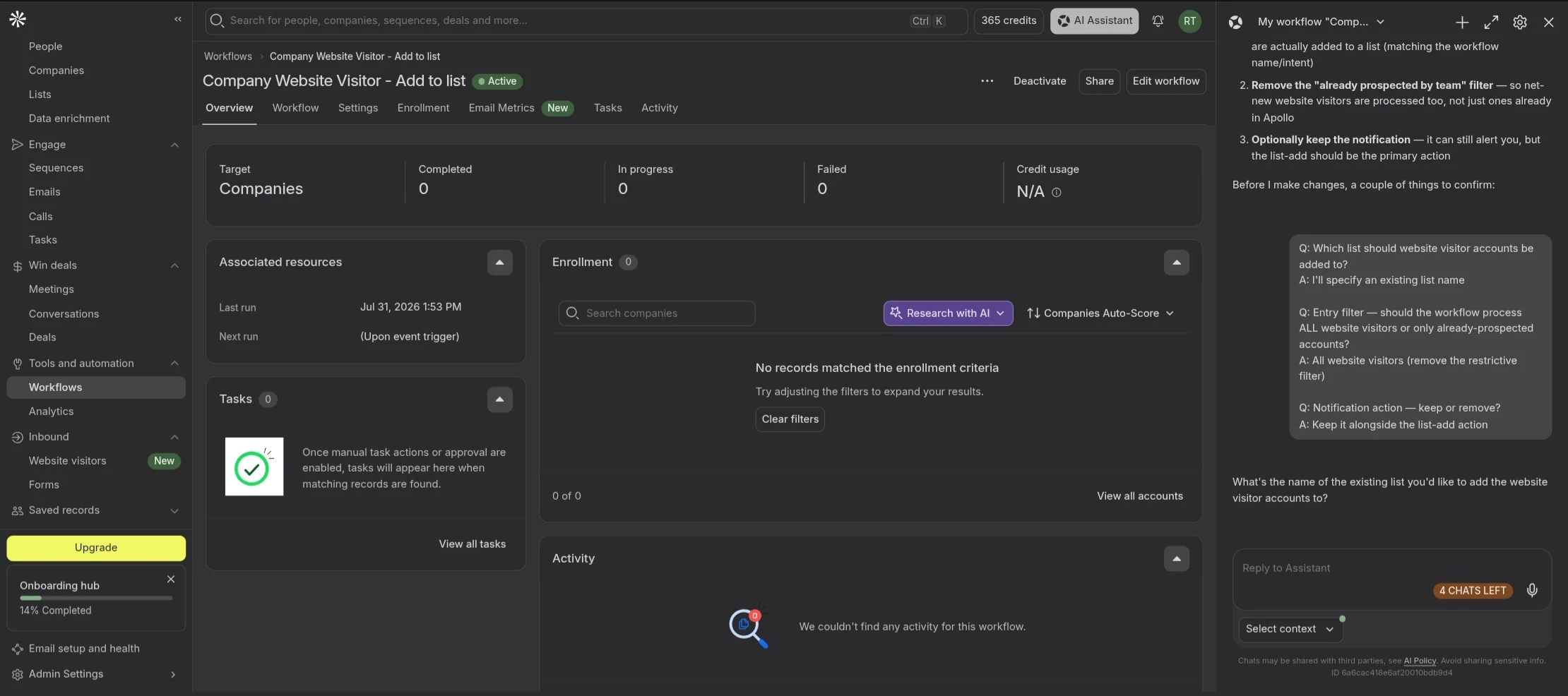This screenshot has height=696, width=1568.
Task: Click Edit workflow button
Action: [1166, 81]
